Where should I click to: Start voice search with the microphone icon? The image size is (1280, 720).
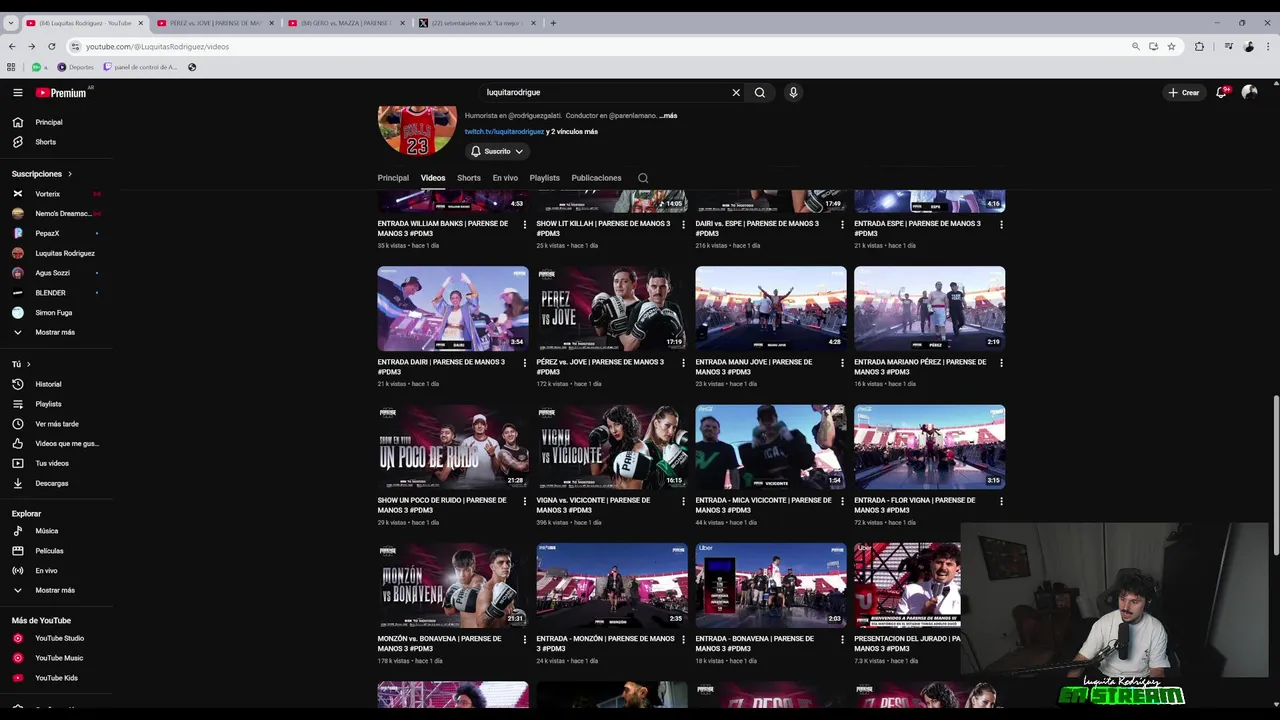(x=793, y=92)
